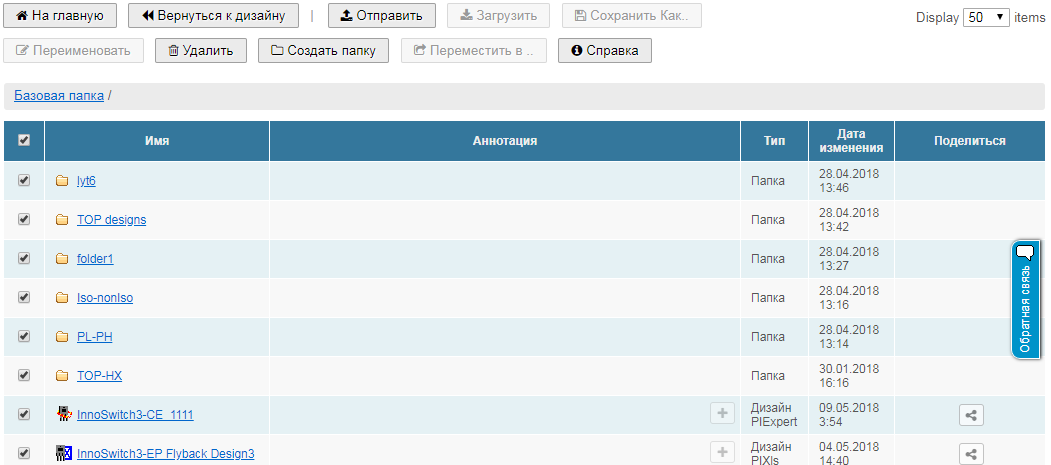Open the Iso-nonIso folder link
Viewport: 1051px width, 465px height.
click(x=105, y=298)
